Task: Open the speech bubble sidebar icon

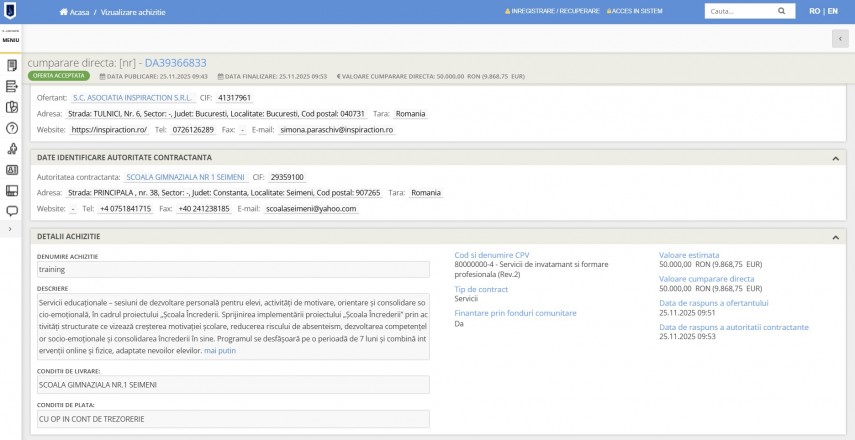Action: tap(12, 211)
